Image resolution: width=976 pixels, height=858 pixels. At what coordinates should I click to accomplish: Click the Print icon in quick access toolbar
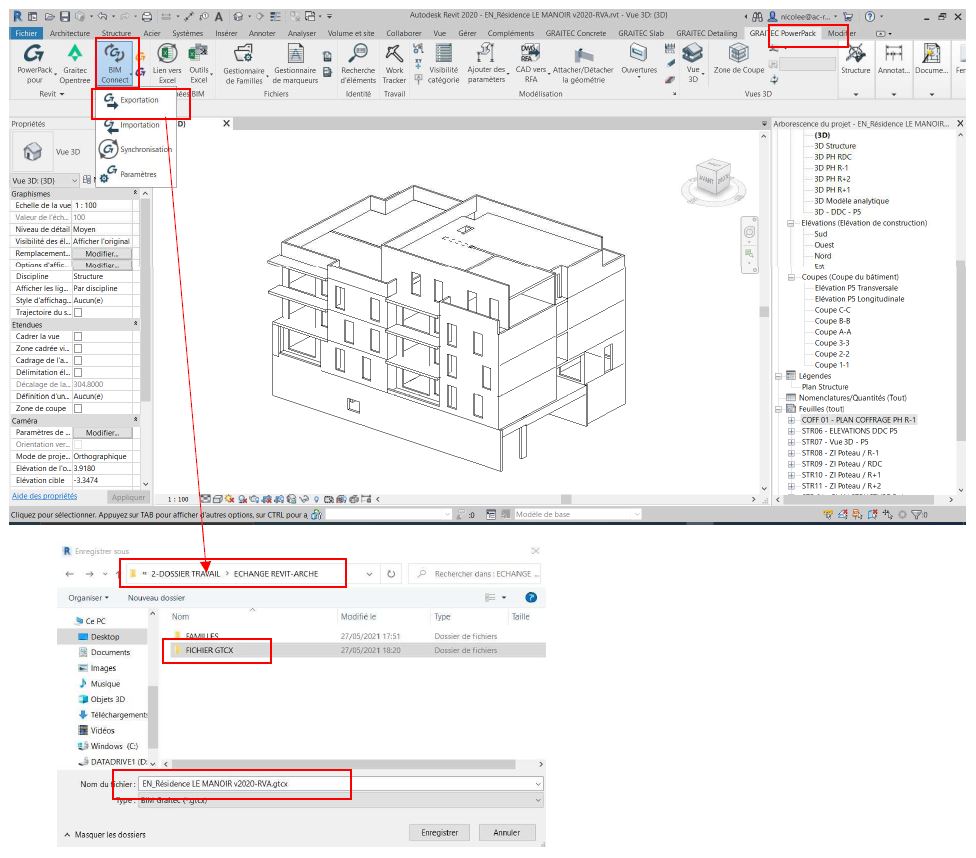146,17
